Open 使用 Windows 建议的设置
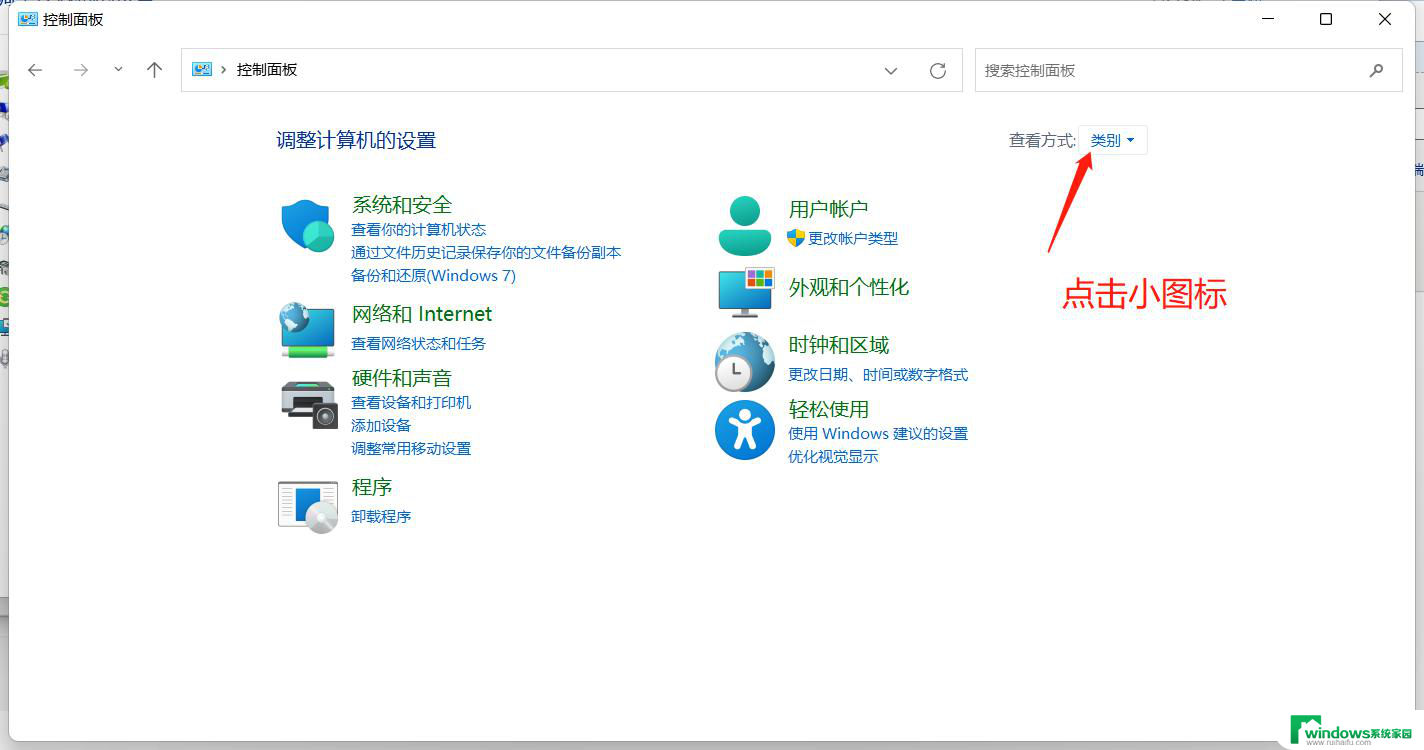 878,433
